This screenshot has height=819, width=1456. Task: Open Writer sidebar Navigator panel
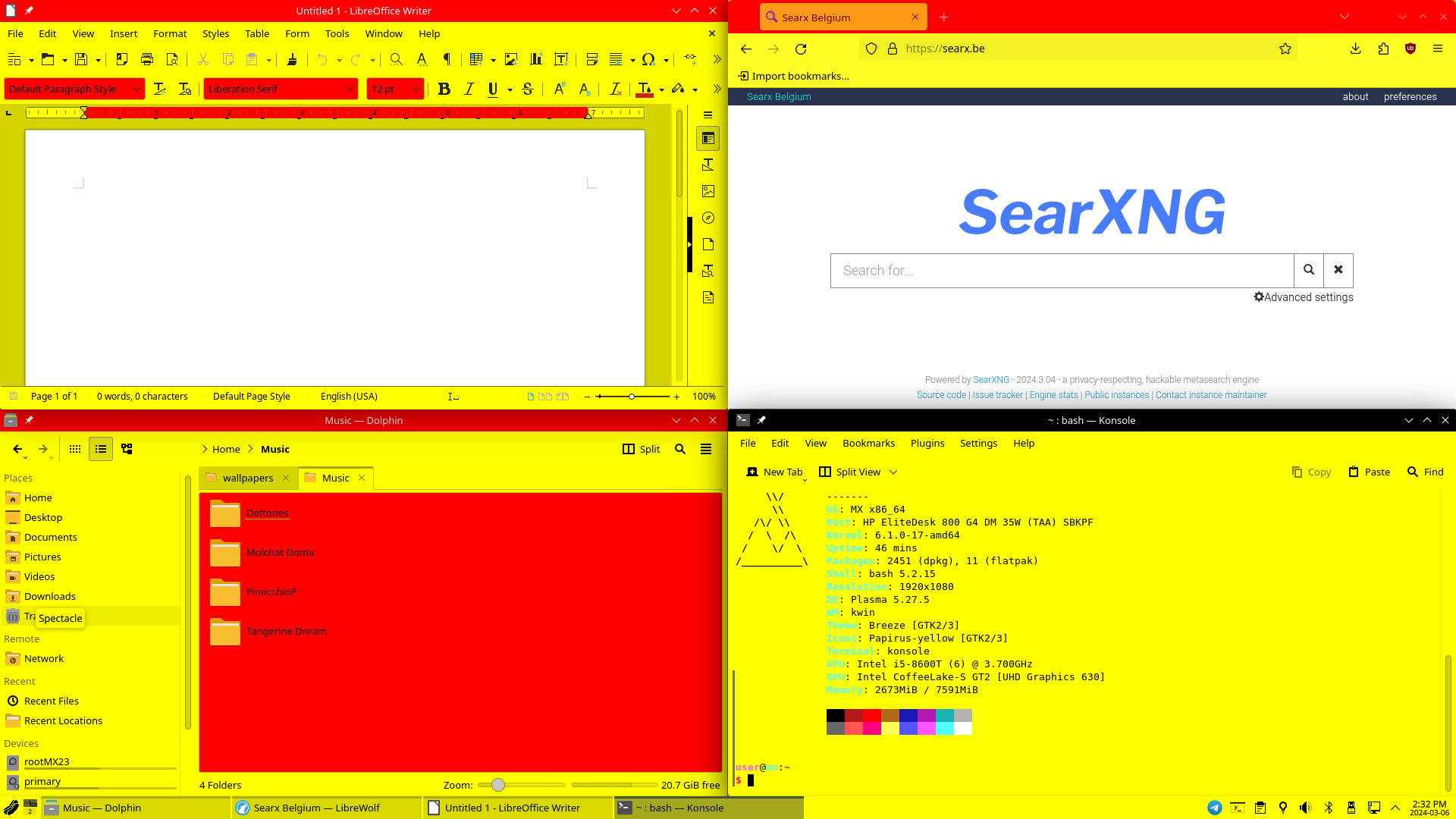[708, 218]
